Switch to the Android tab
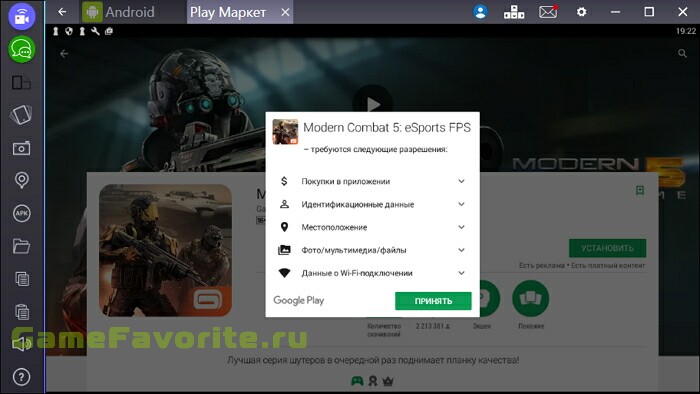Screen dimensions: 700x394 119,12
